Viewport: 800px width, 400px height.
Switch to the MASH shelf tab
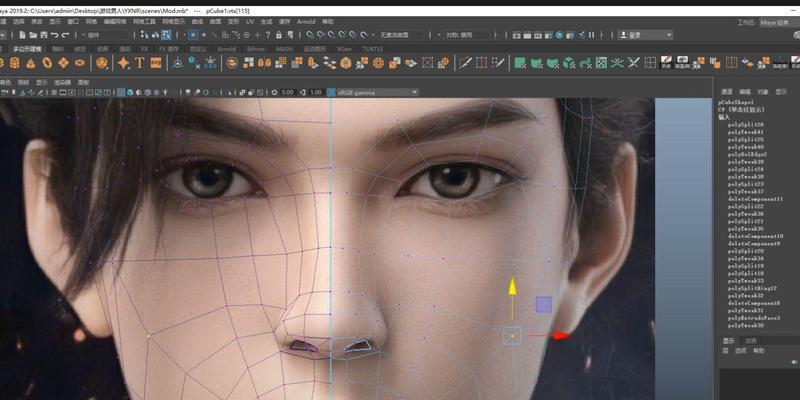pyautogui.click(x=284, y=49)
